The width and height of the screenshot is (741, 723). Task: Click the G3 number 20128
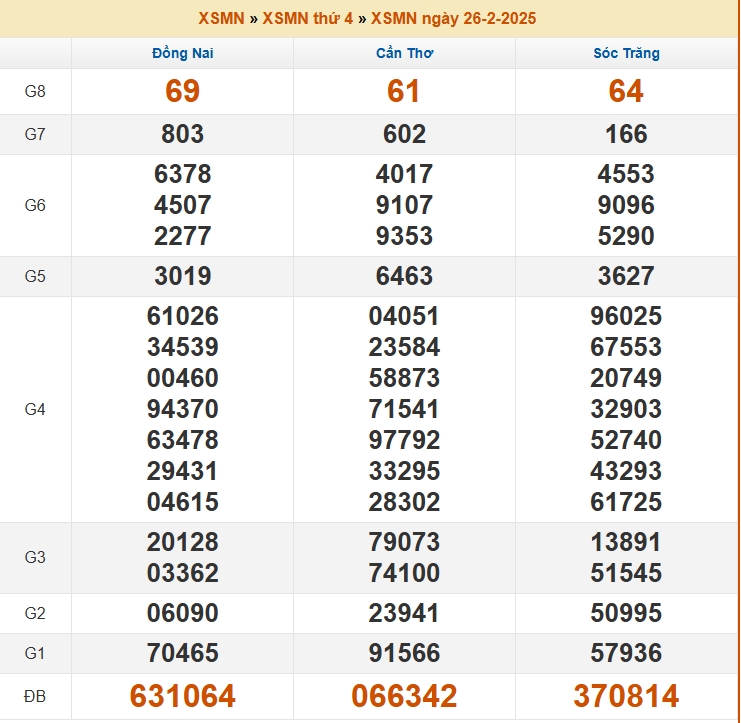182,542
